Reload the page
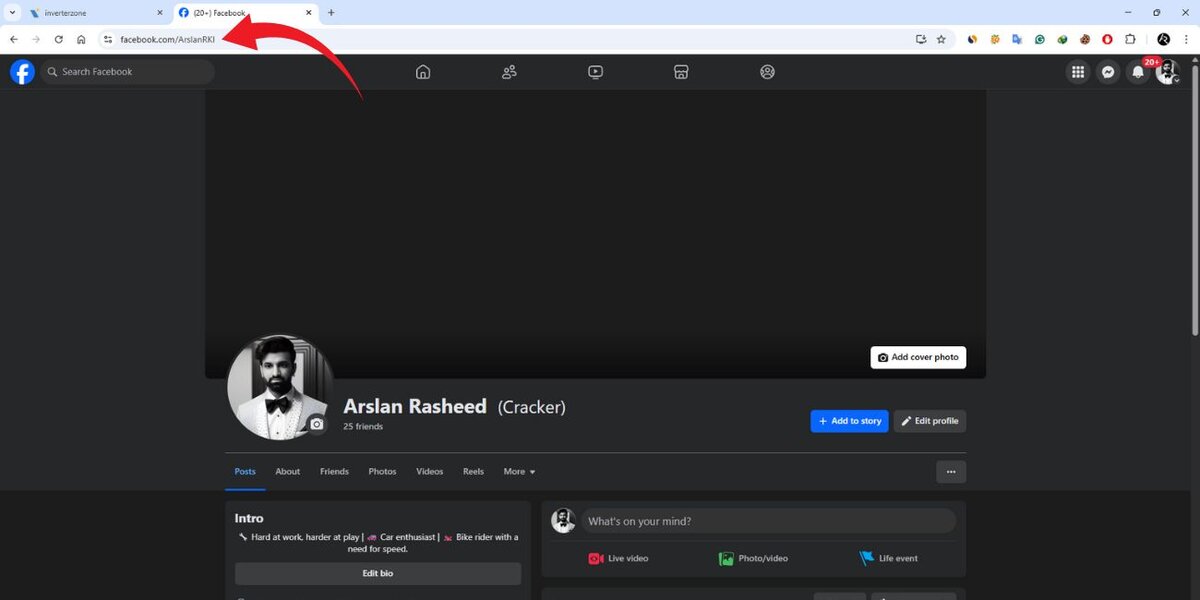 click(58, 40)
